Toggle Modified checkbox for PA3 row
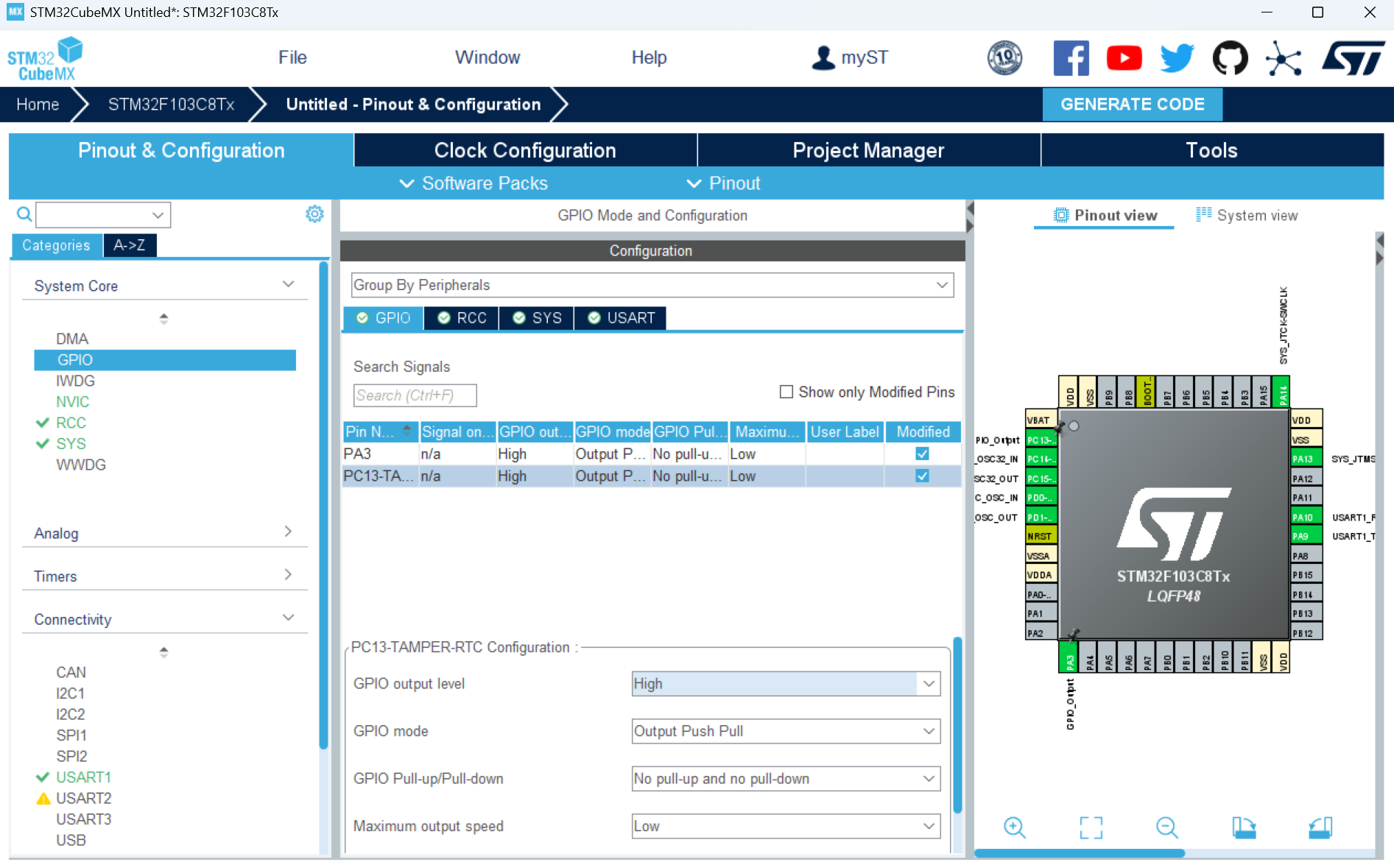Screen dimensions: 1394x868 (x=922, y=454)
